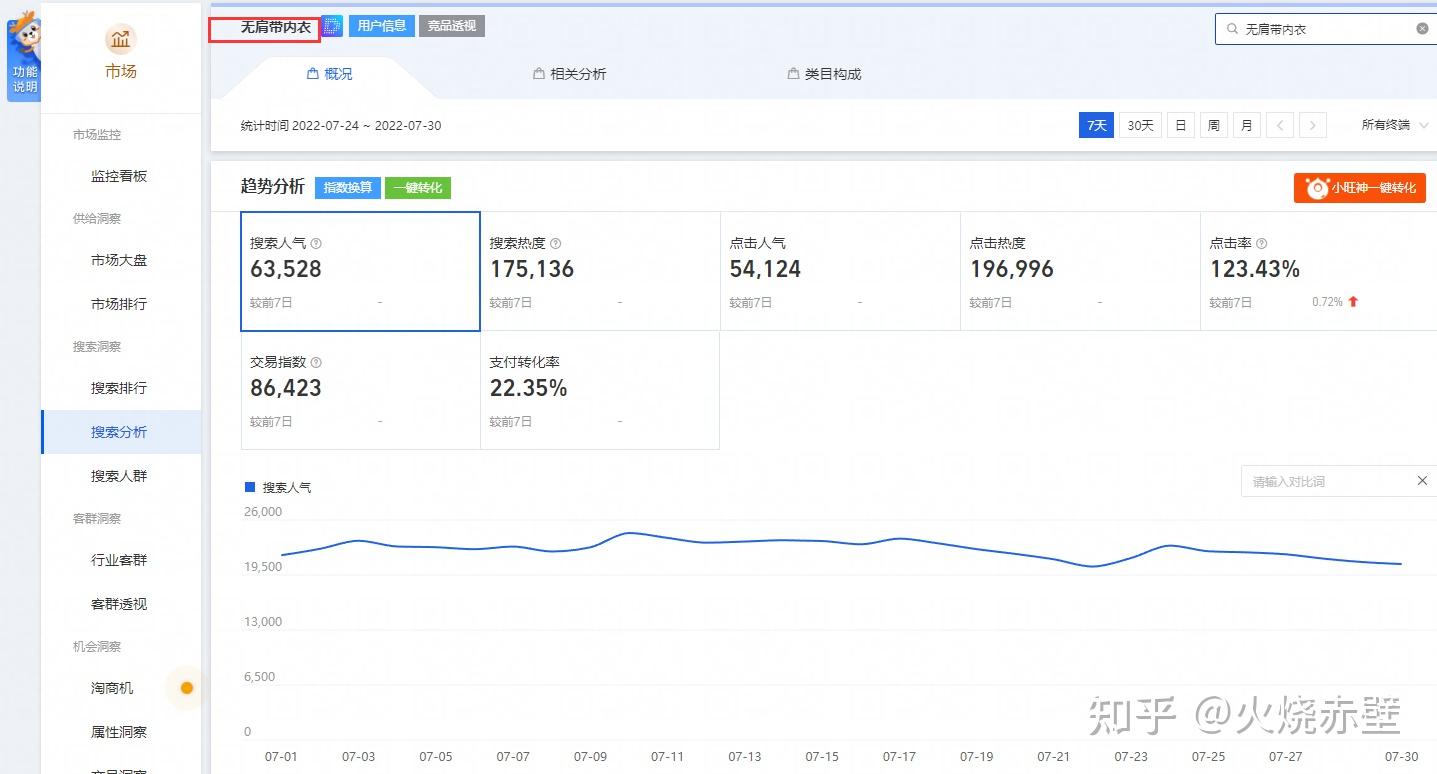Viewport: 1437px width, 774px height.
Task: Toggle the 搜索人气 chart legend
Action: click(x=278, y=487)
